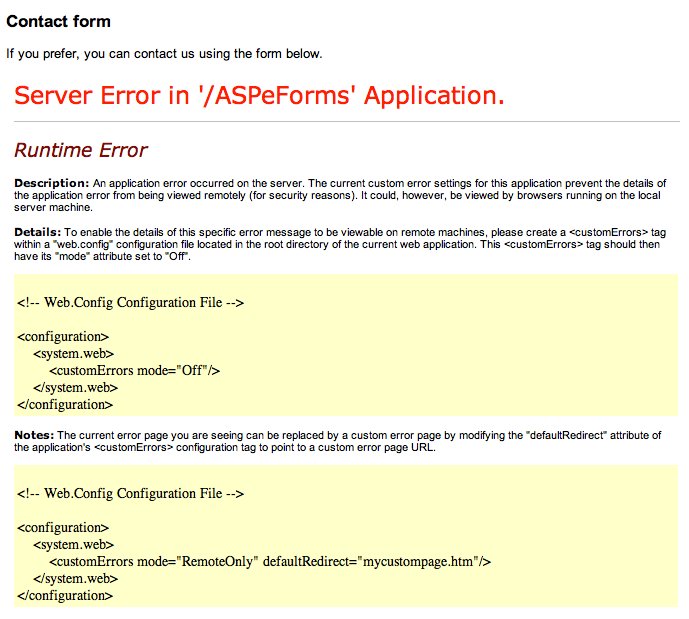The image size is (689, 619).
Task: Click the bold "Description:" label
Action: coord(51,184)
